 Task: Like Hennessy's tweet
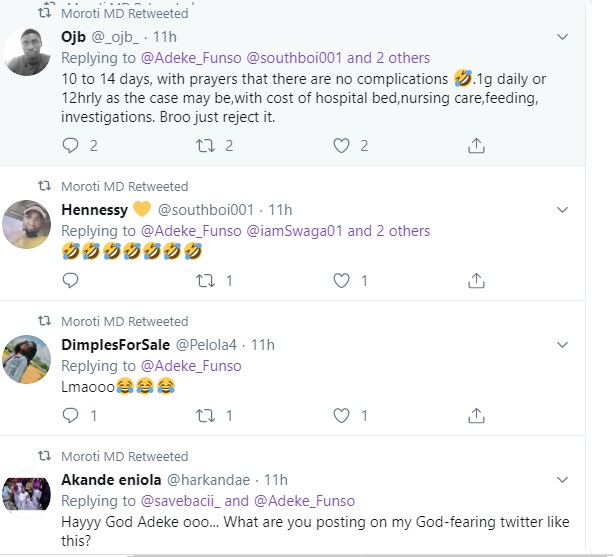point(342,281)
